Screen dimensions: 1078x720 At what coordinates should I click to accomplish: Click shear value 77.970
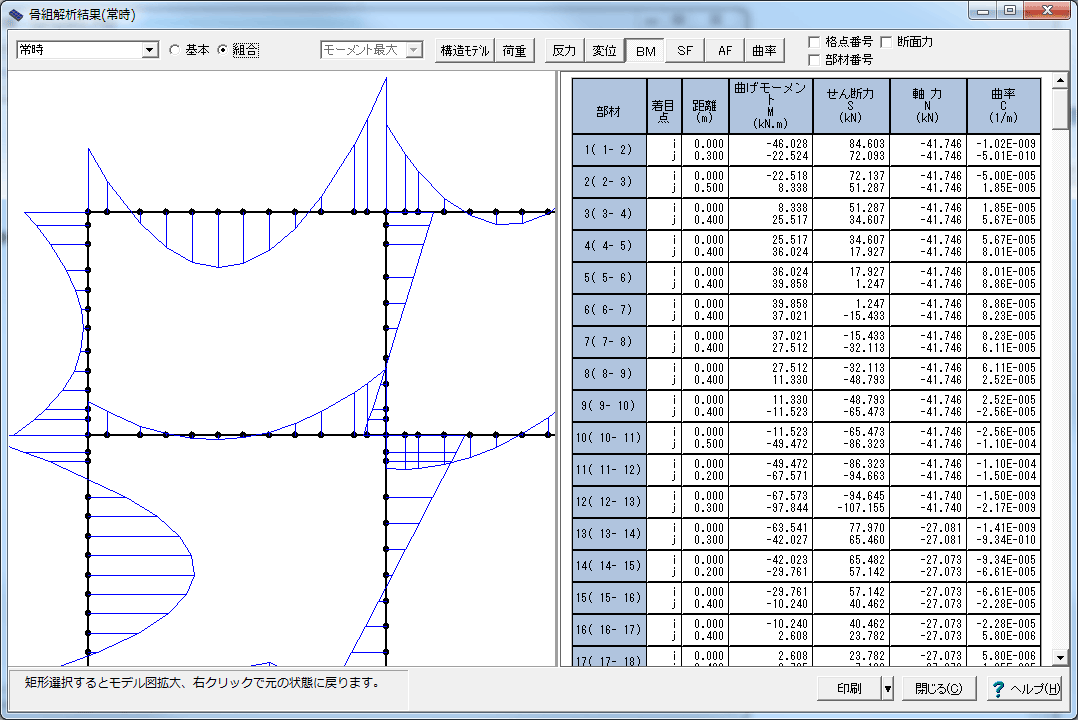[867, 527]
